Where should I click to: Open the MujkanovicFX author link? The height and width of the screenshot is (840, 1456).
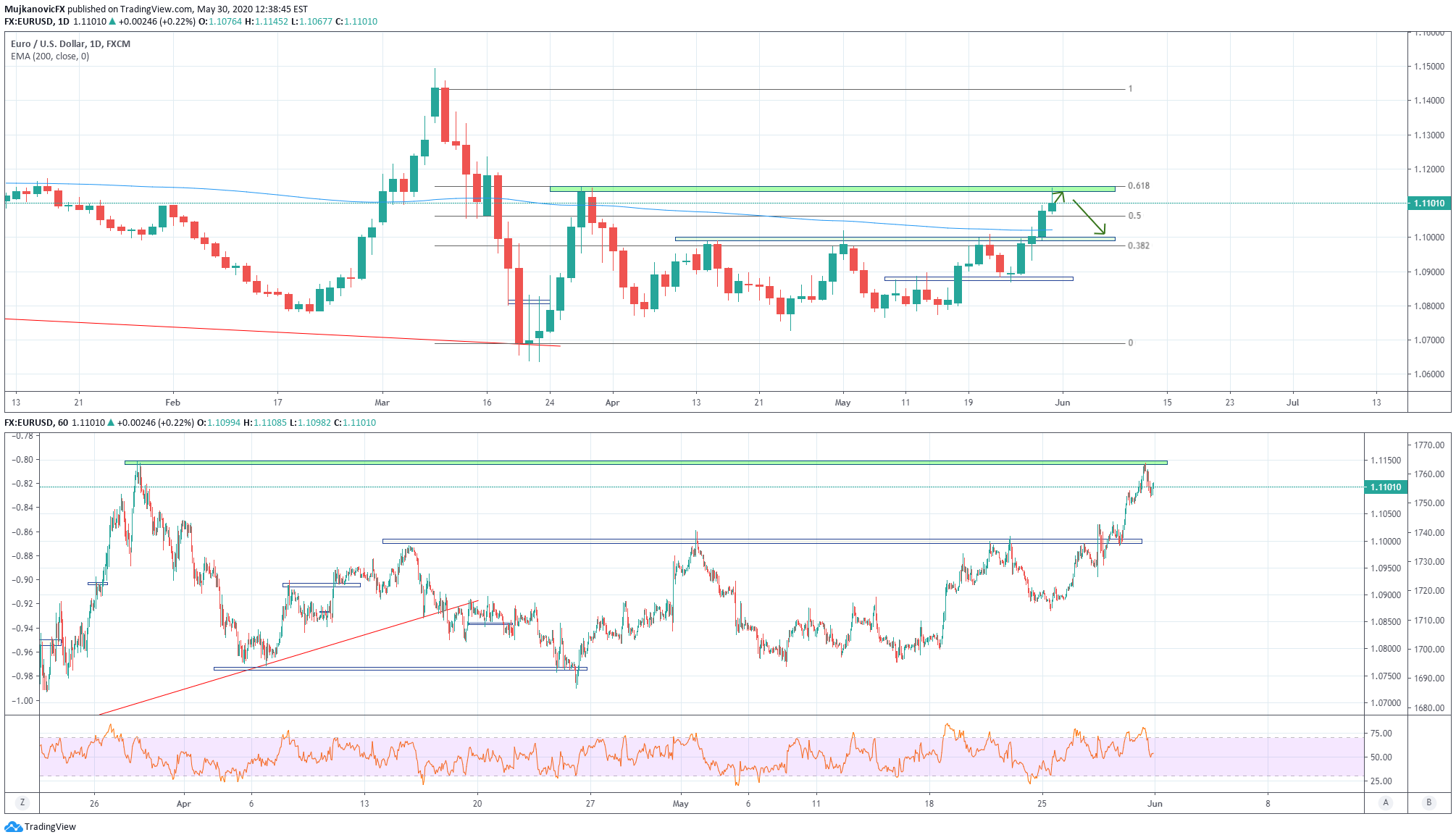click(35, 9)
